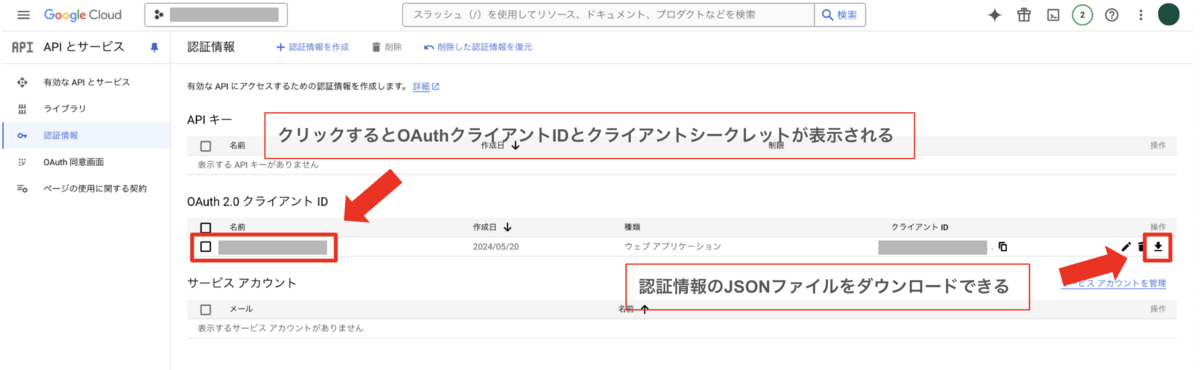The height and width of the screenshot is (370, 1200).
Task: Click the 種類 column header
Action: coord(632,227)
